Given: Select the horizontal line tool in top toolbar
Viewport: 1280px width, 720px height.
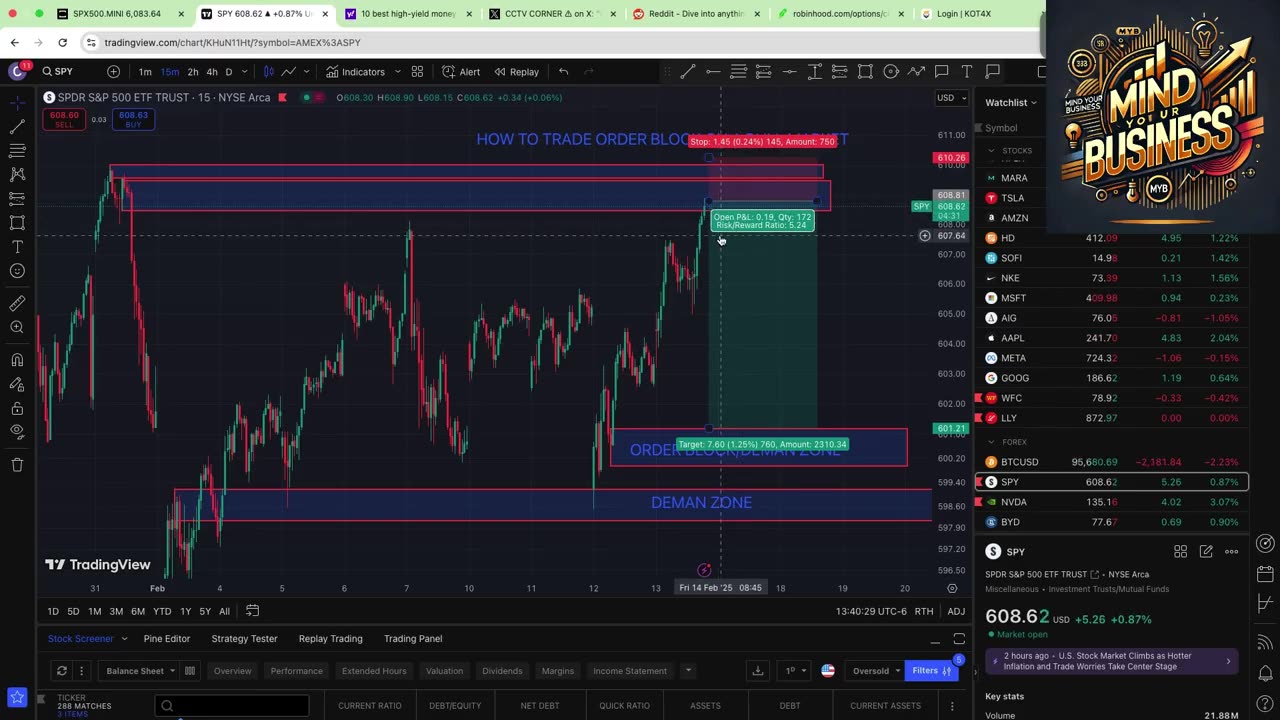Looking at the screenshot, I should pos(713,72).
